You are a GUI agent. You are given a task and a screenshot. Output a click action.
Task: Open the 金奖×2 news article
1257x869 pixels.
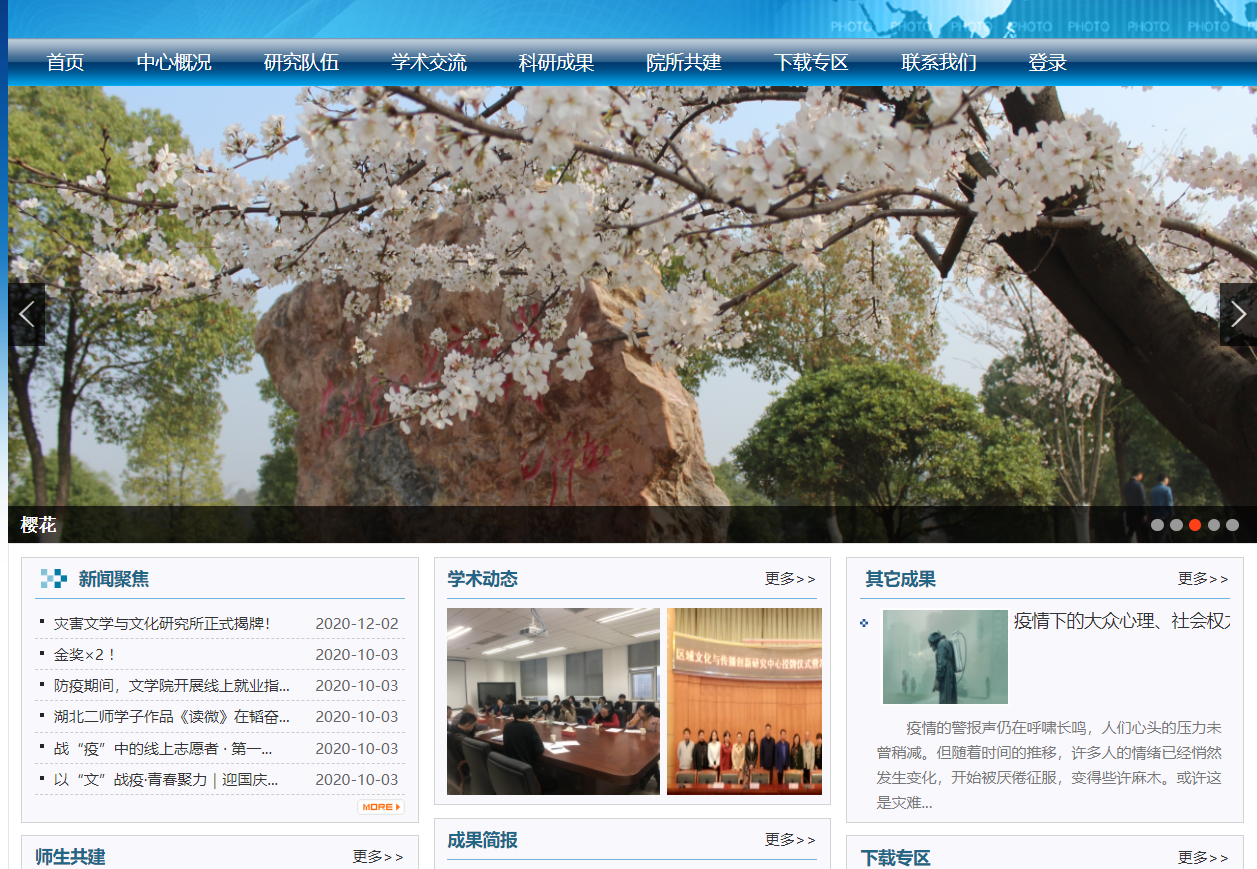click(85, 655)
